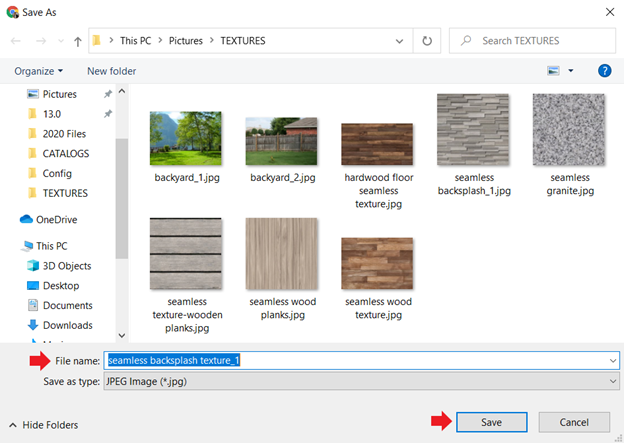Click the backyard_2.jpg file name label
624x443 pixels.
tap(283, 178)
